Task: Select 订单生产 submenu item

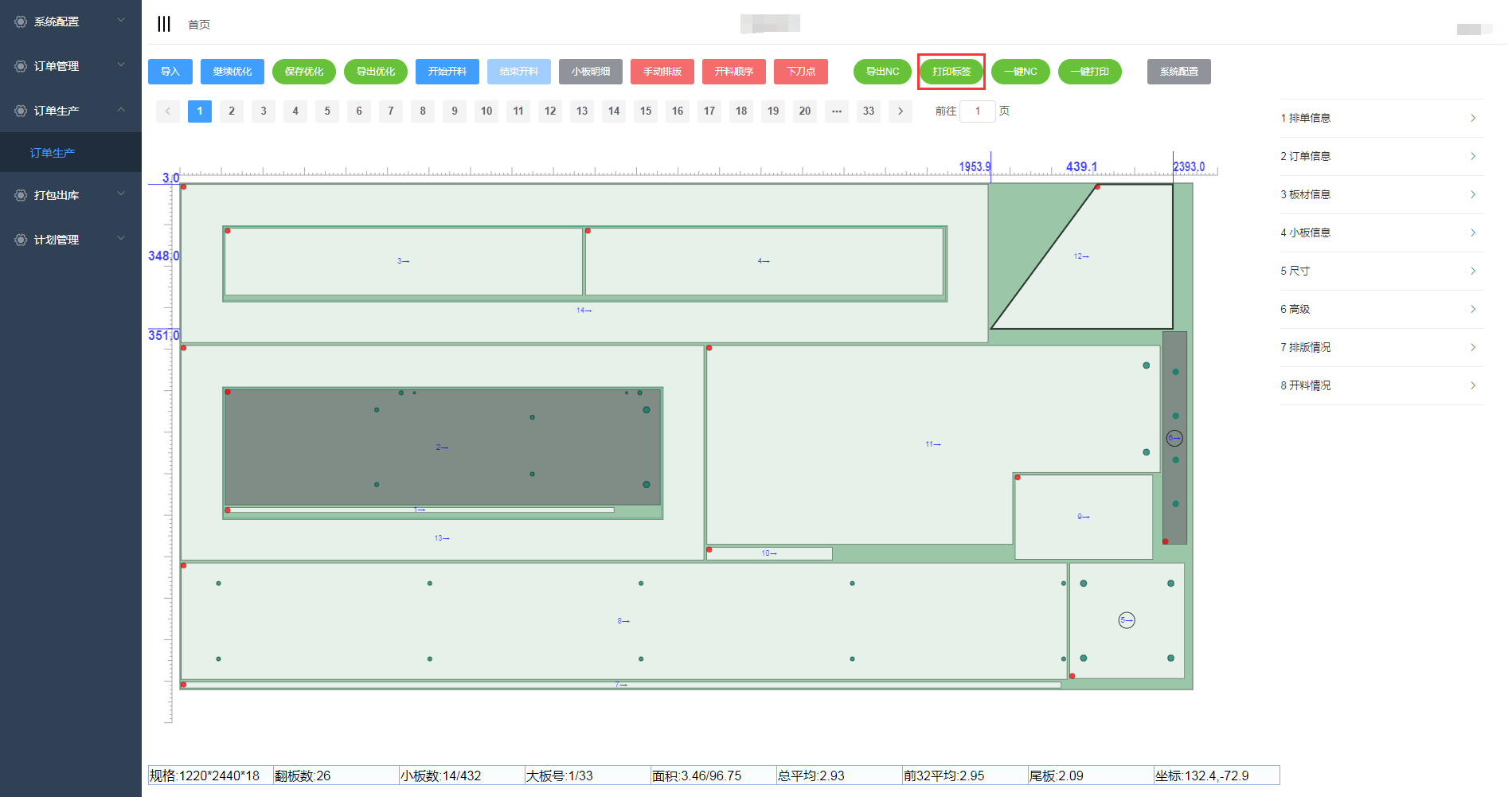Action: pyautogui.click(x=53, y=153)
